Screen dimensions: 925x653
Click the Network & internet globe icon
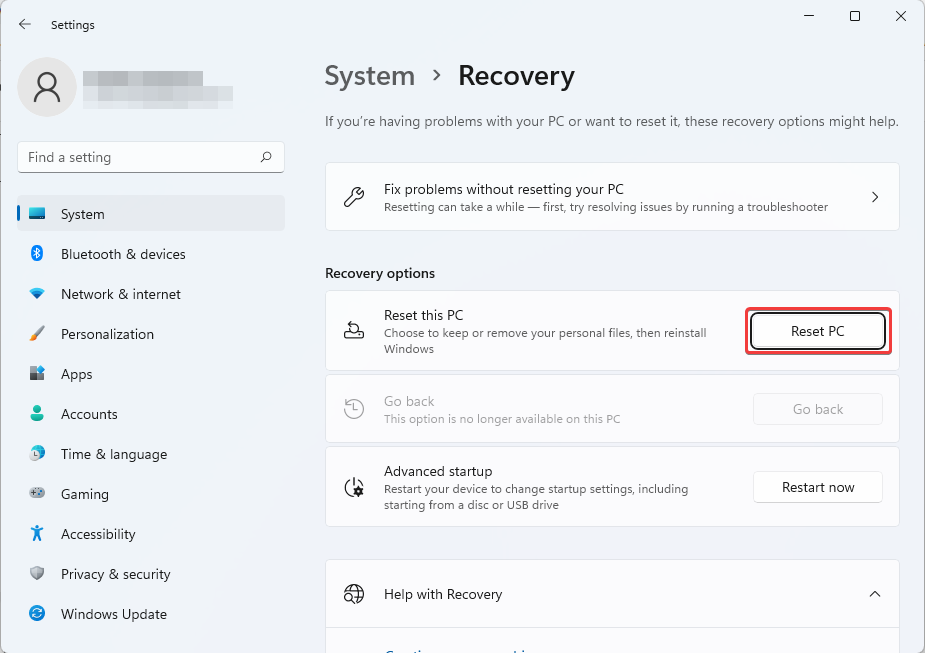pos(38,294)
